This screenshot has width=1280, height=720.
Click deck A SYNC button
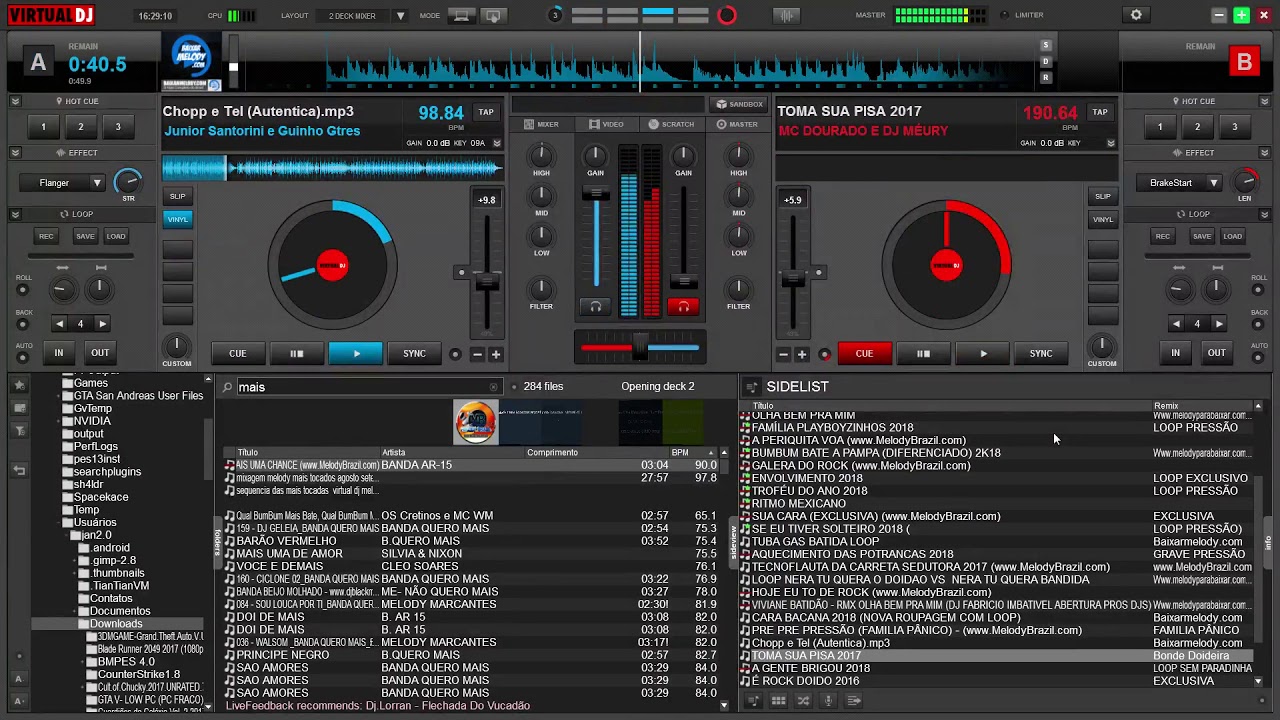point(414,353)
